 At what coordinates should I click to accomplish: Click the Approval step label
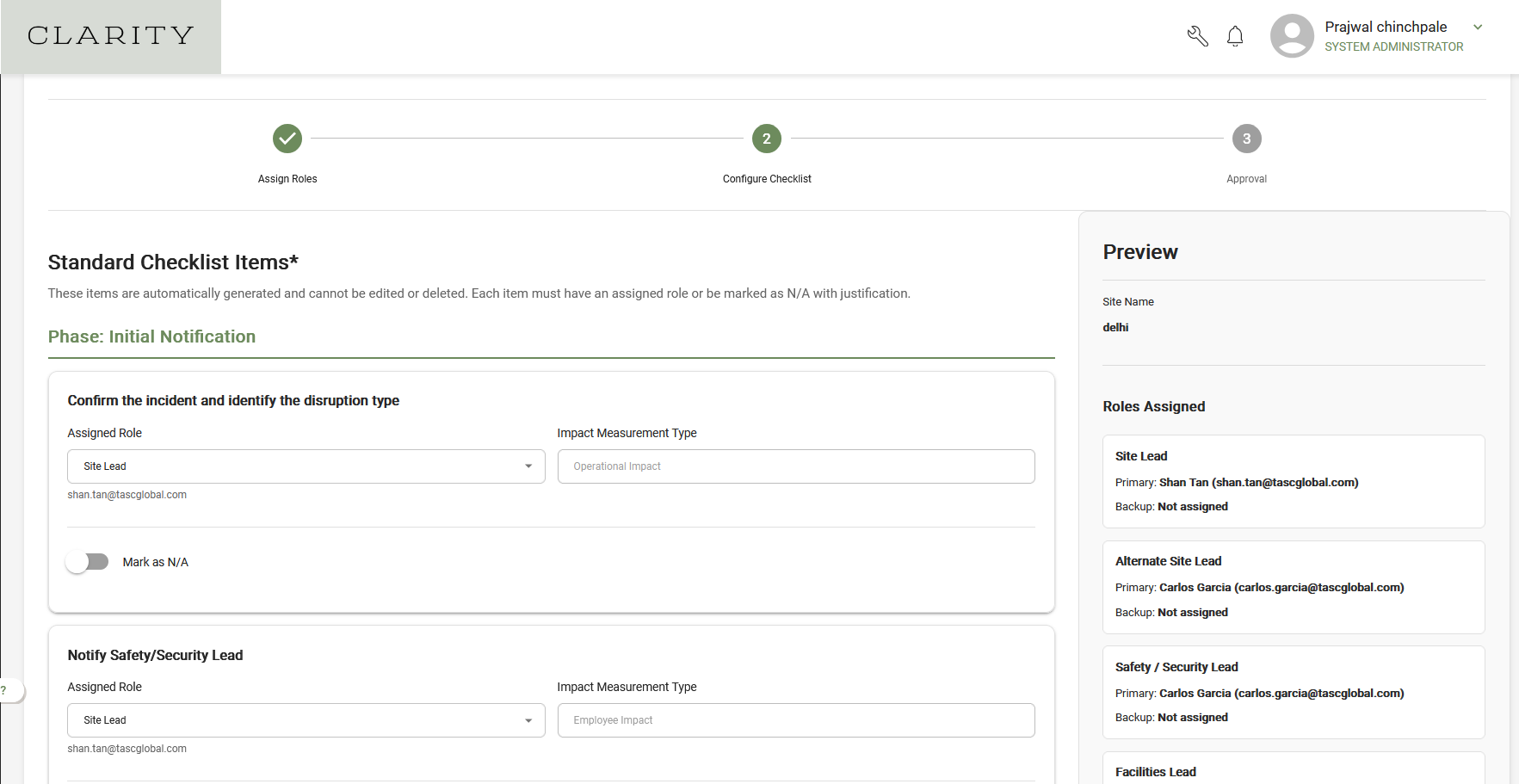(x=1246, y=179)
